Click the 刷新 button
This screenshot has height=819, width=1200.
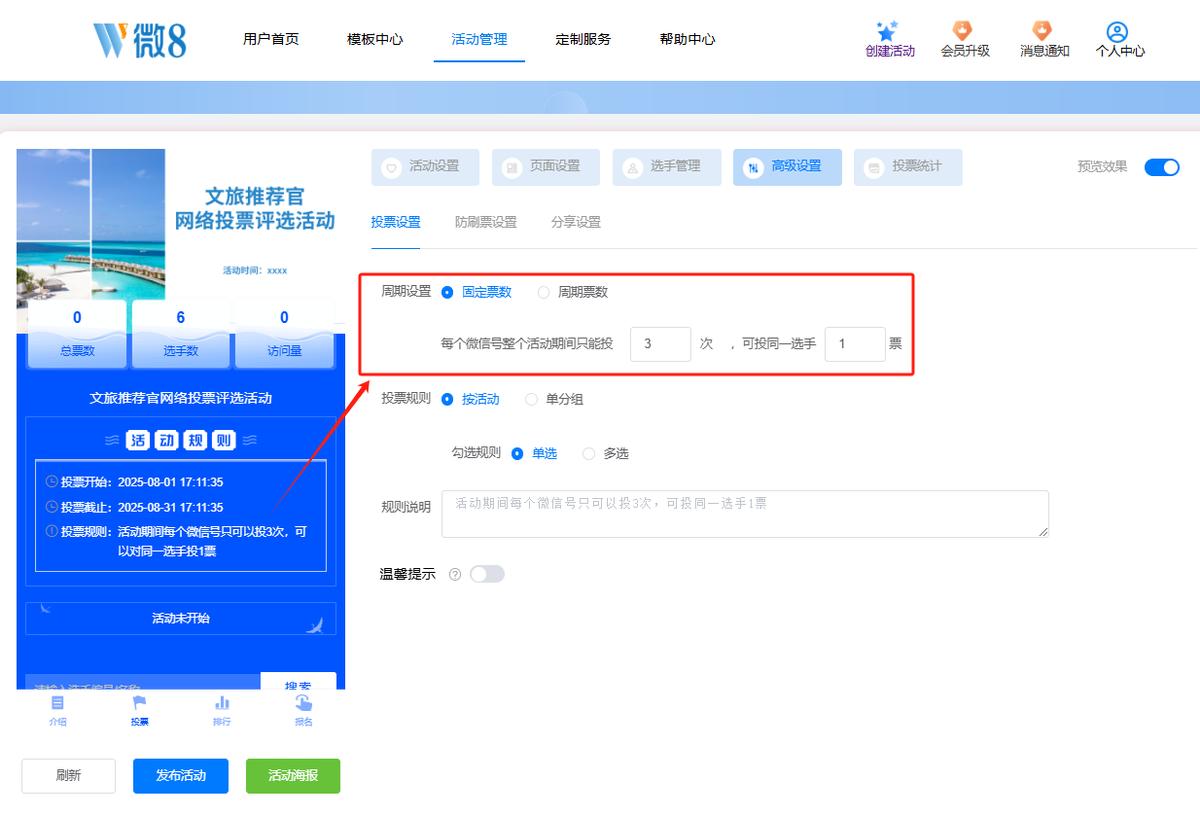(x=69, y=776)
